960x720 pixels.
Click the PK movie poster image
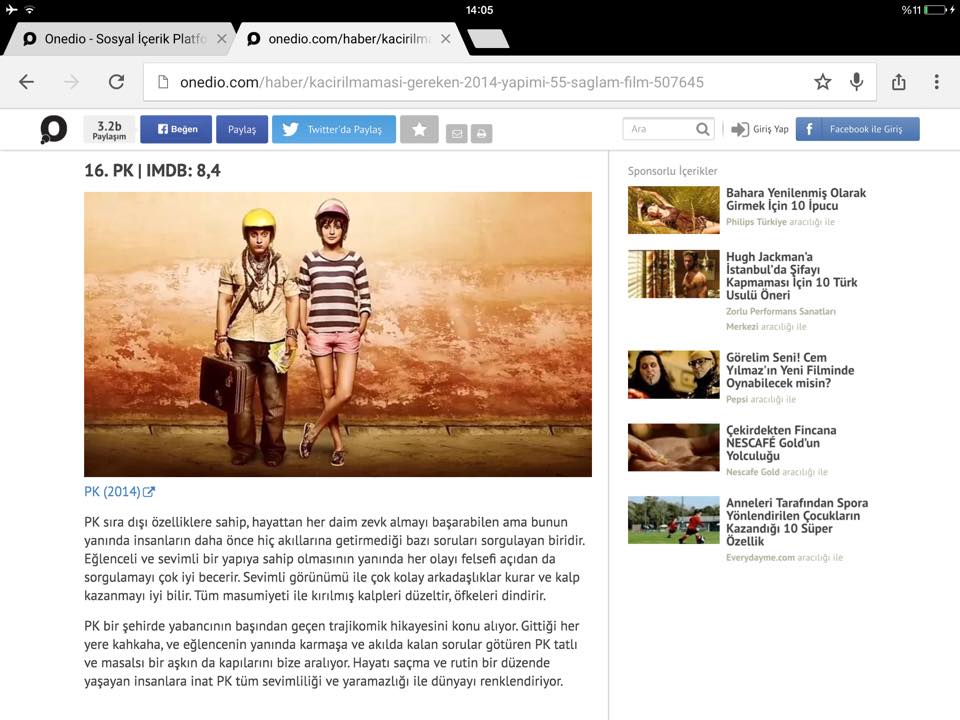[338, 334]
